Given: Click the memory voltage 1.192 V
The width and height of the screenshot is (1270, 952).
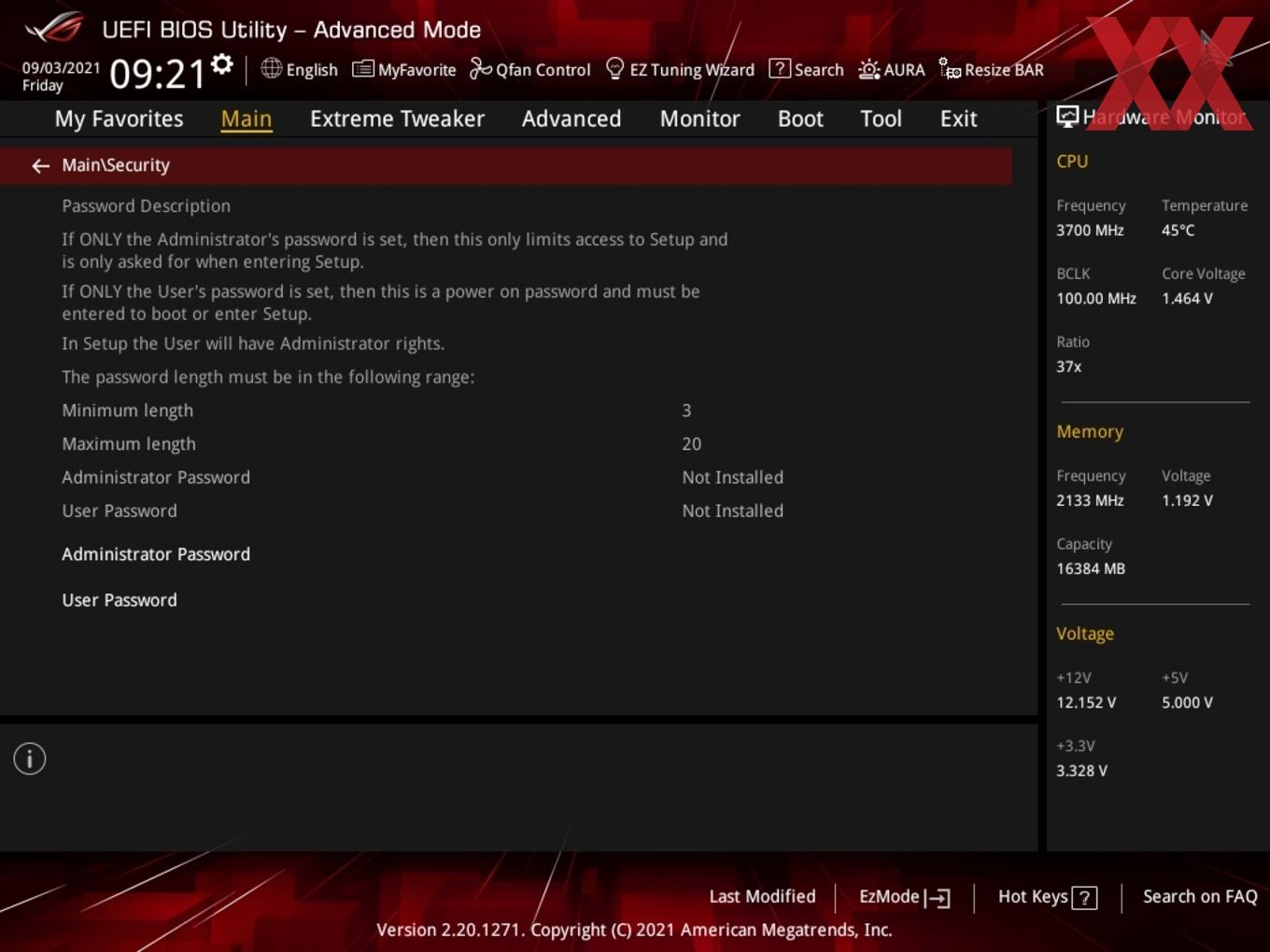Looking at the screenshot, I should 1187,500.
